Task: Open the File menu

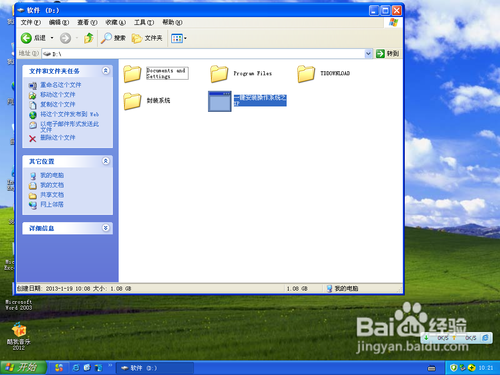Action: click(30, 22)
